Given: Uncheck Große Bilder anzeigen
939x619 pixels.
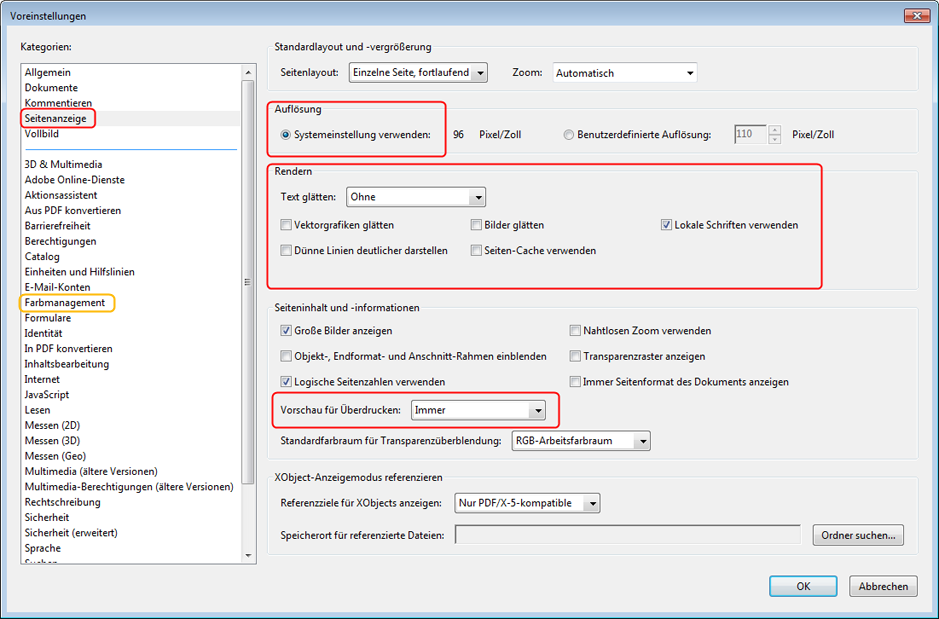Looking at the screenshot, I should tap(286, 330).
